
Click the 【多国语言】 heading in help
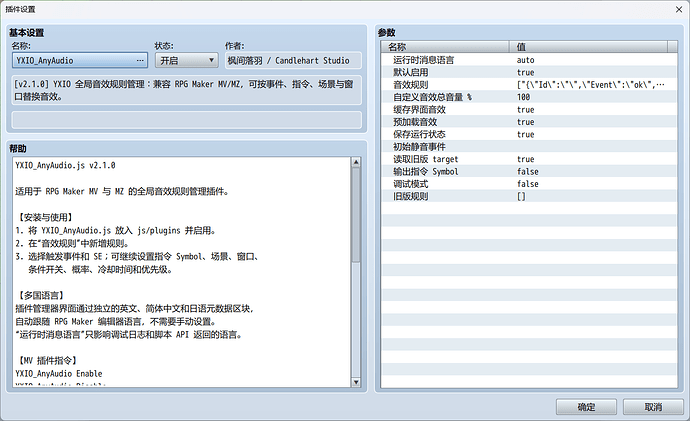click(x=40, y=295)
